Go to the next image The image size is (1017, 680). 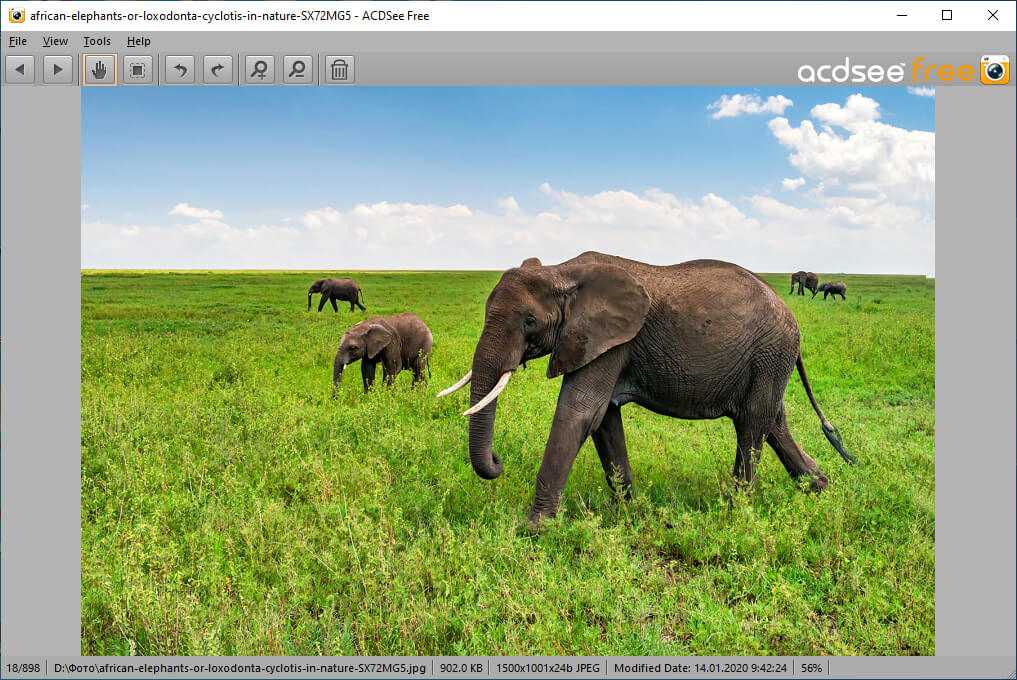click(x=58, y=70)
